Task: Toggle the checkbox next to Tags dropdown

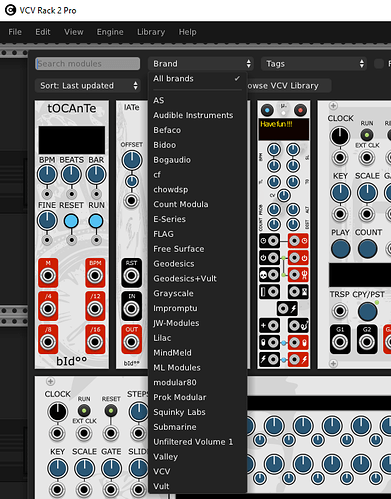Action: pyautogui.click(x=379, y=64)
